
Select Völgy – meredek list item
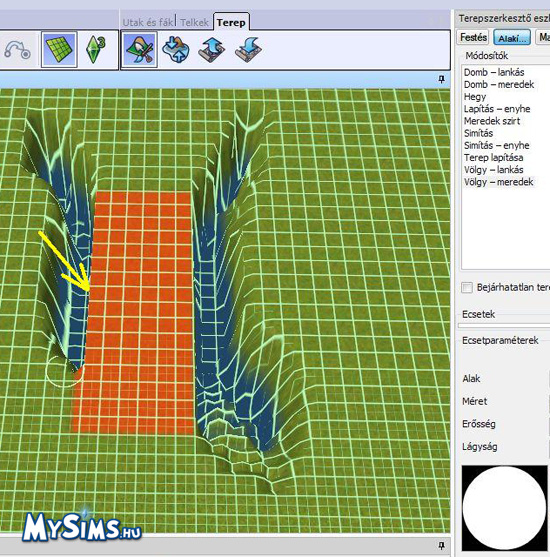pyautogui.click(x=498, y=182)
